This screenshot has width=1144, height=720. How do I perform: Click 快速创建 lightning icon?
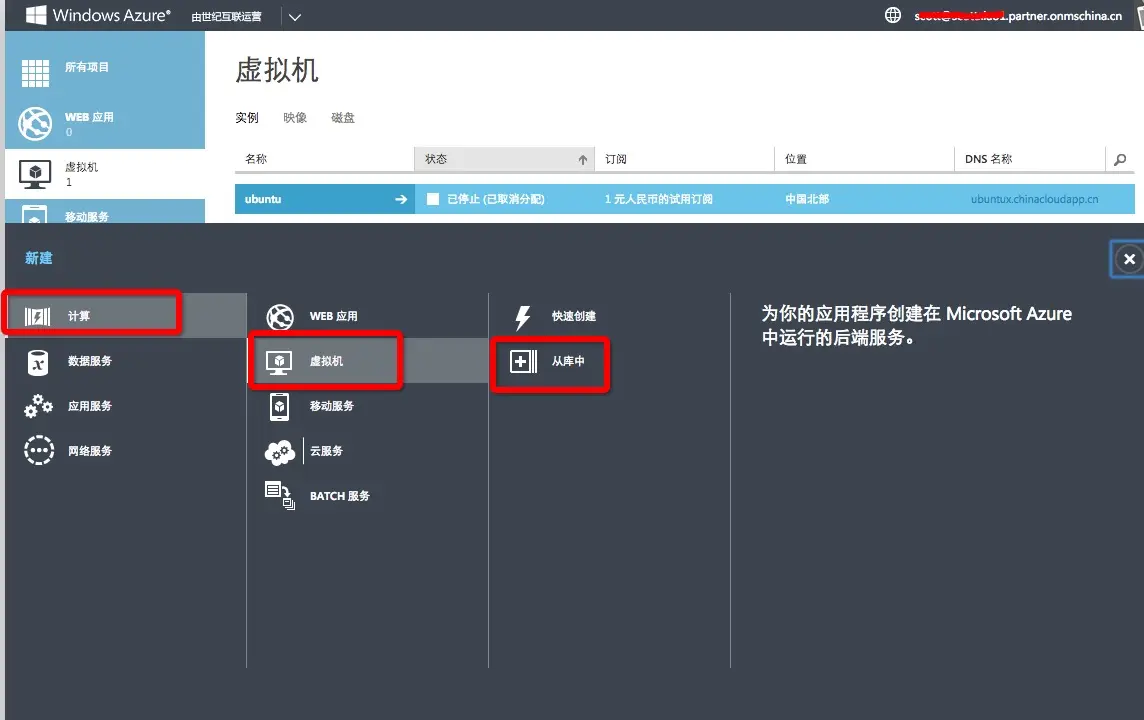[522, 317]
